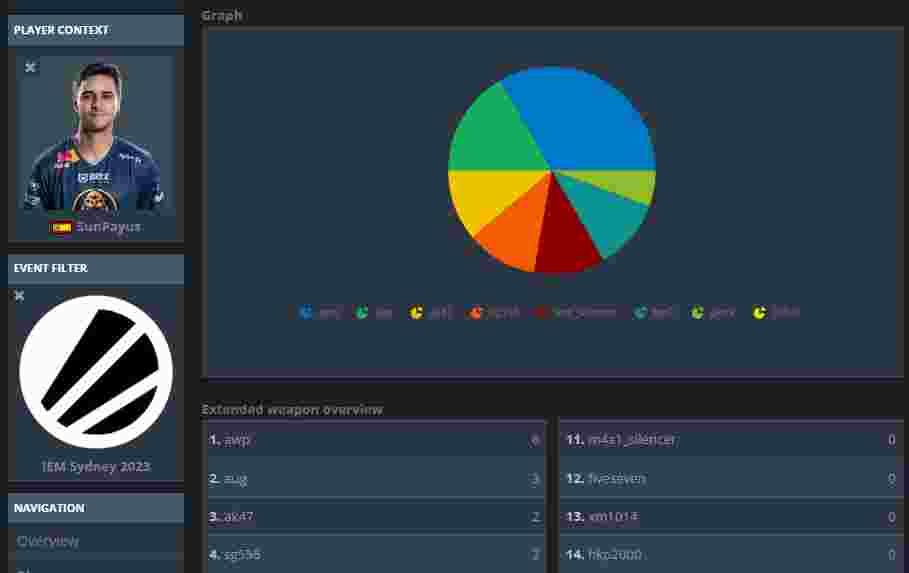Click the teal legend icon
Image resolution: width=909 pixels, height=573 pixels.
pyautogui.click(x=640, y=312)
